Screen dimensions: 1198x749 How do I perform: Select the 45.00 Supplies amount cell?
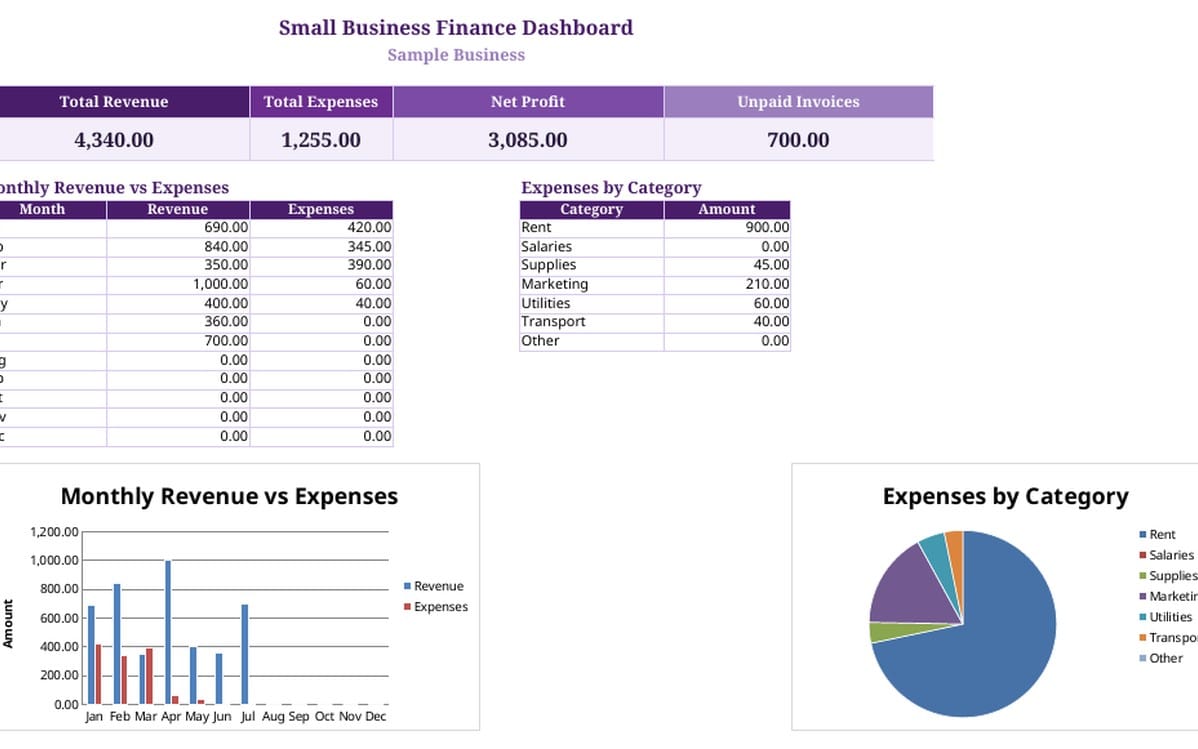tap(727, 265)
